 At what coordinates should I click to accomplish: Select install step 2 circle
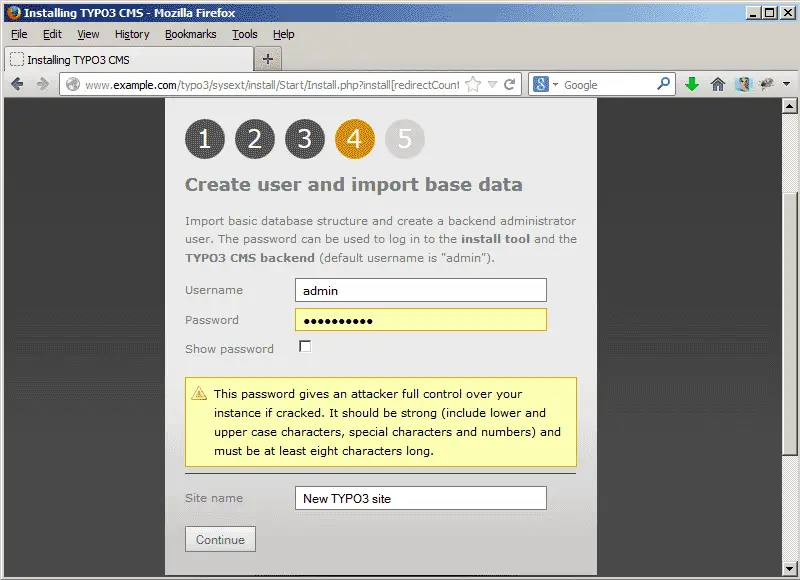click(255, 139)
